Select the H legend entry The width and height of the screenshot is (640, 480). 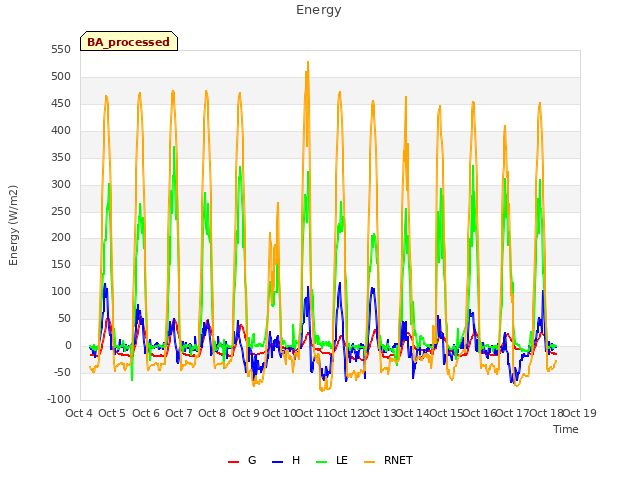[x=286, y=460]
